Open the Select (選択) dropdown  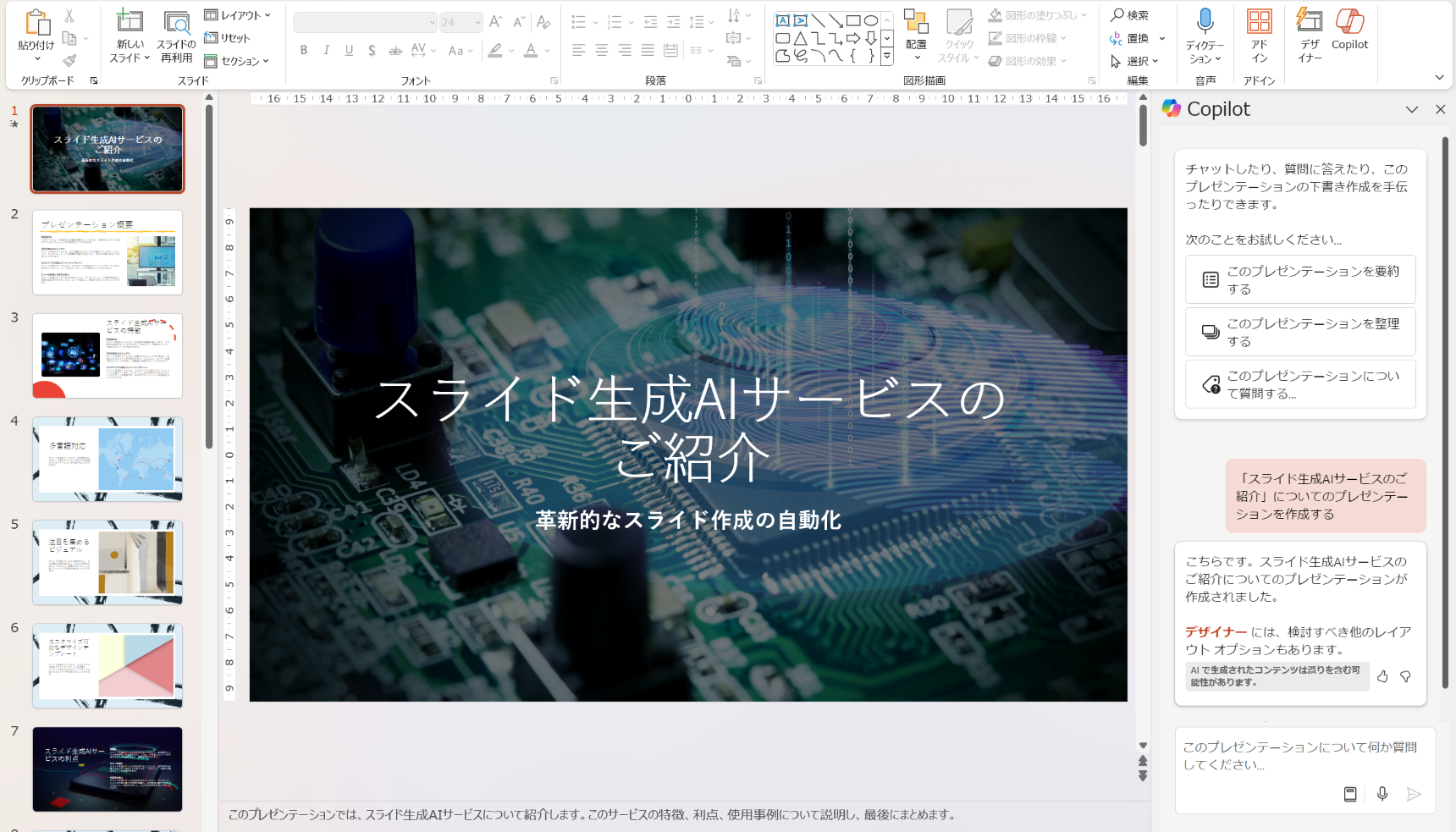[x=1134, y=61]
